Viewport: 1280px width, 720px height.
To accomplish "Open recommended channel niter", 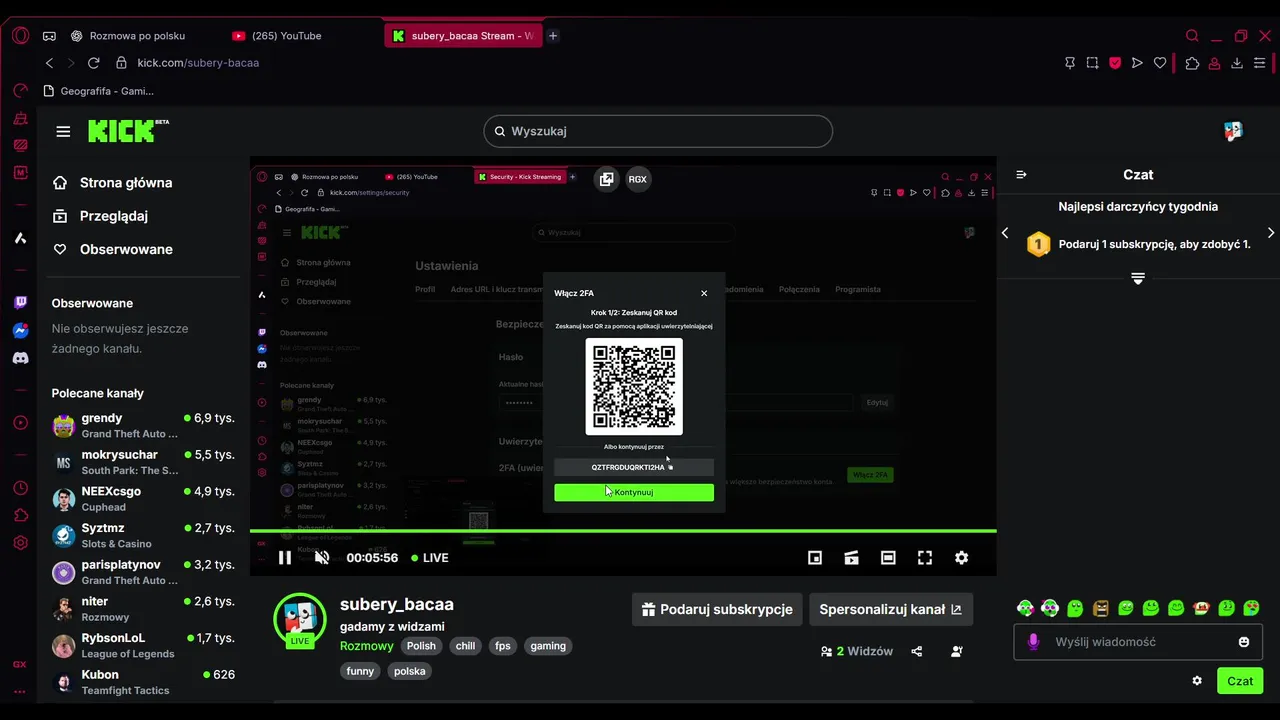I will coord(143,608).
